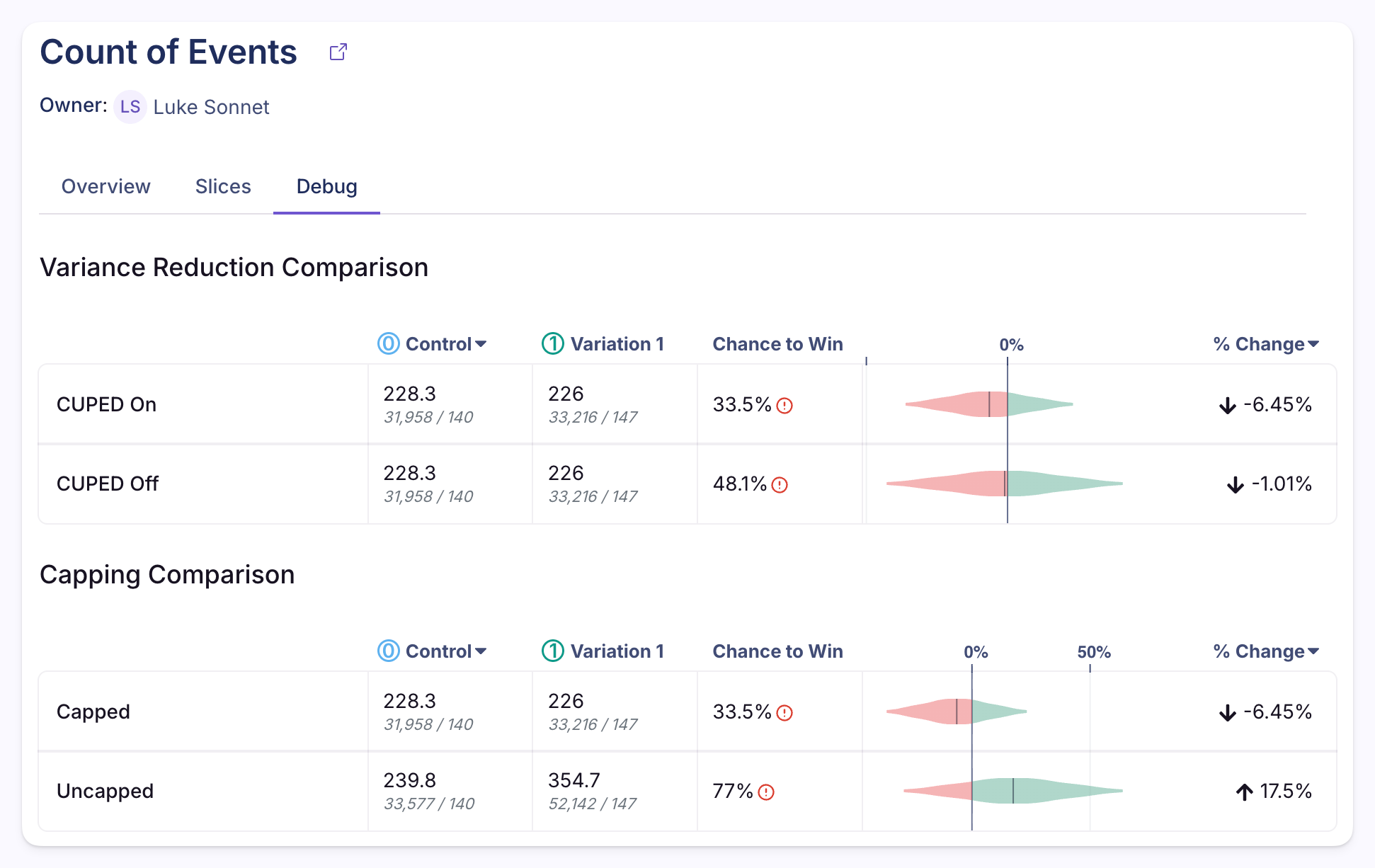Image resolution: width=1375 pixels, height=868 pixels.
Task: Click the CUPED Off violin plot
Action: pos(1005,484)
